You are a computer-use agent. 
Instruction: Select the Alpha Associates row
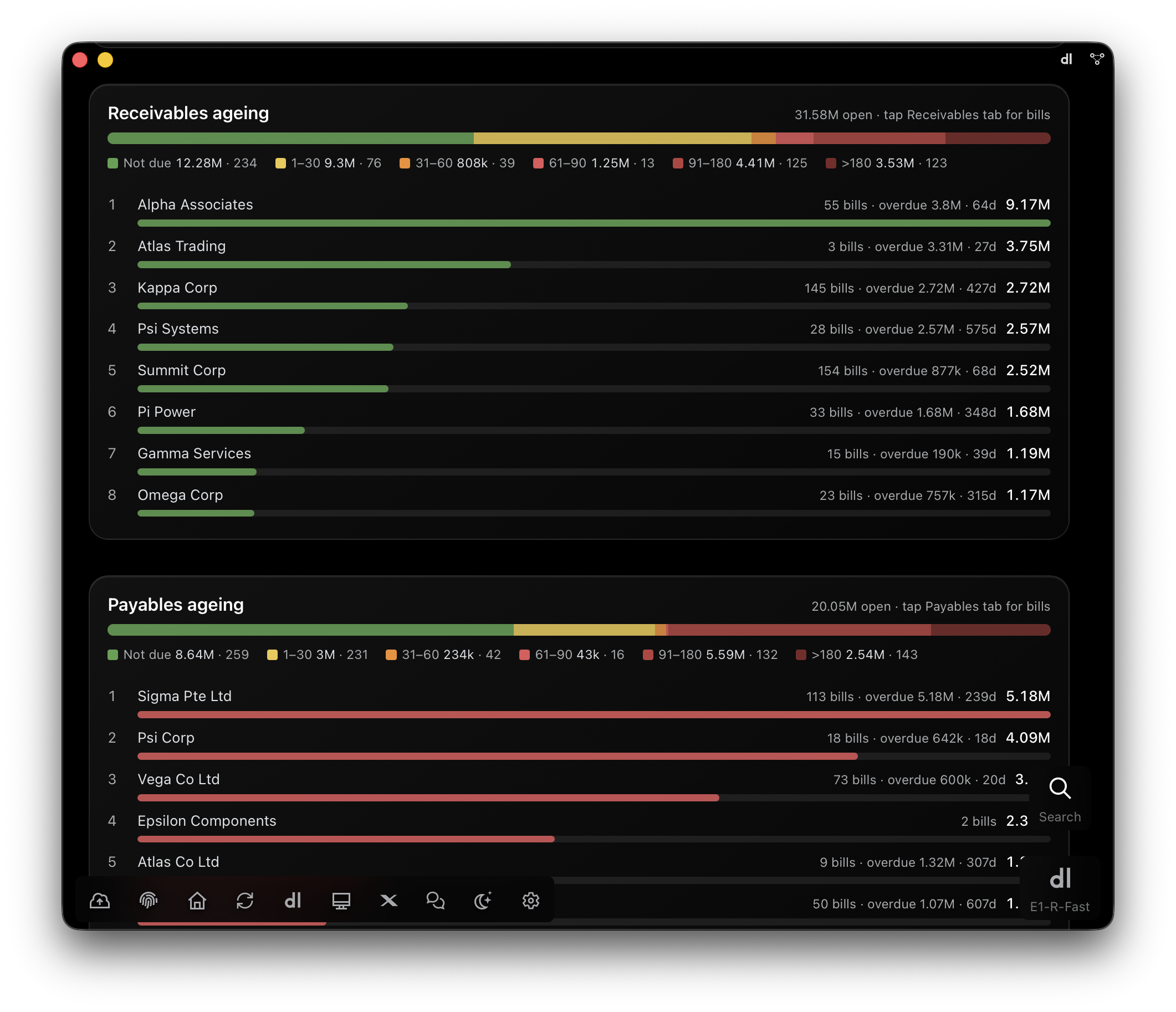click(579, 211)
